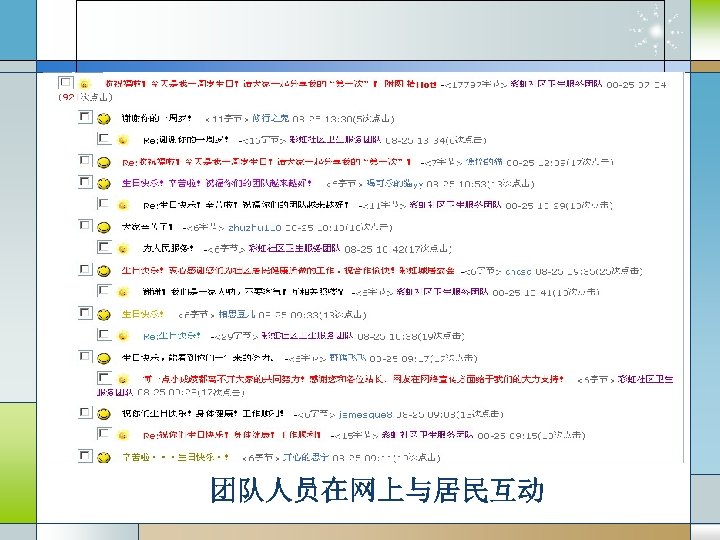Viewport: 720px width, 540px height.
Task: Tick the checkbox for the 13:34 reply
Action: coord(104,138)
